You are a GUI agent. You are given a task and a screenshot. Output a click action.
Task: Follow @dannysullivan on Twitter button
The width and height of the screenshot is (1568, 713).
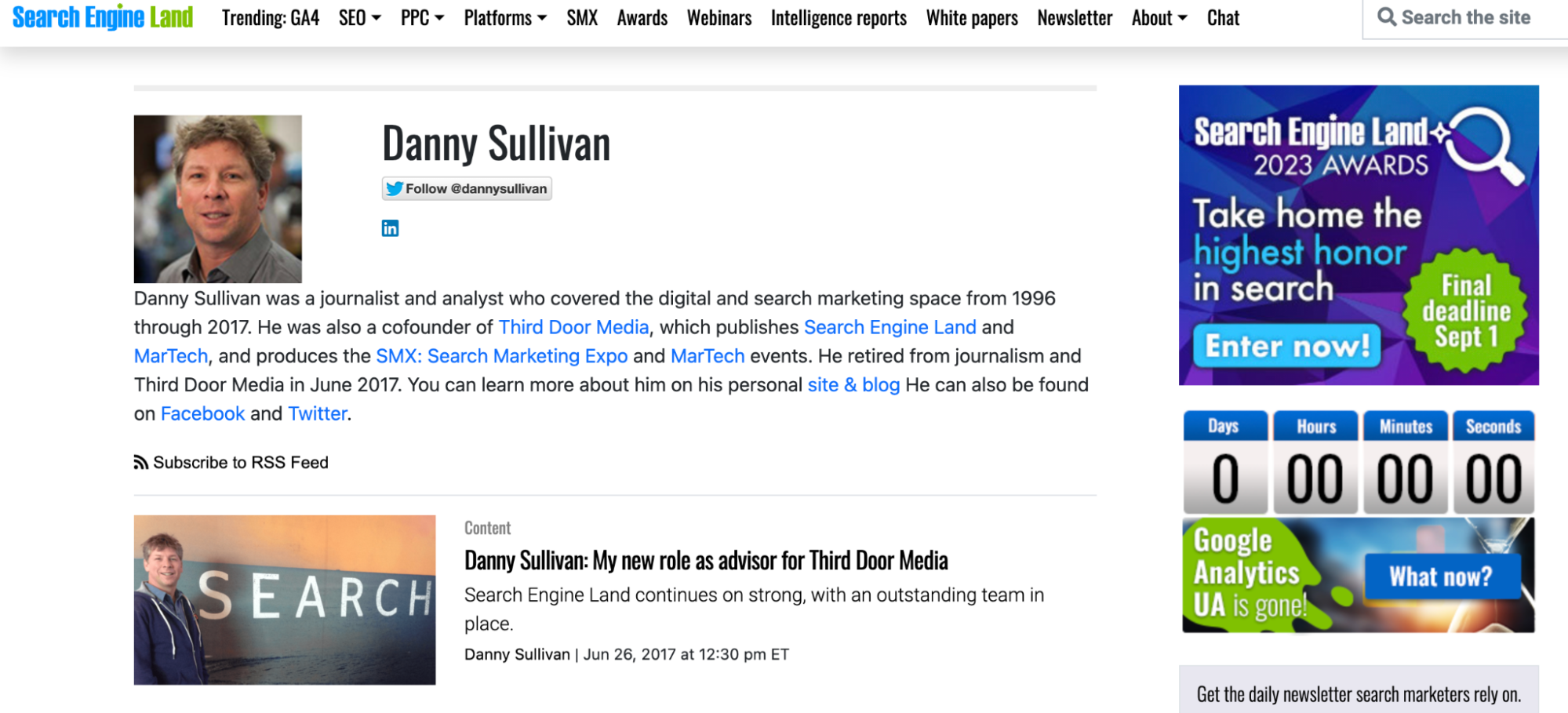(467, 188)
